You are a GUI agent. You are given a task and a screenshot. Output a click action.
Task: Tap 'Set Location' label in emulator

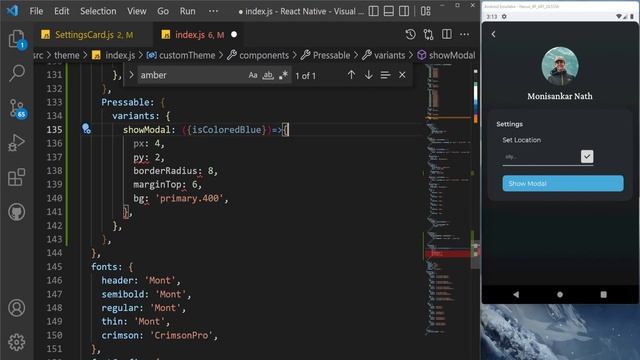522,140
